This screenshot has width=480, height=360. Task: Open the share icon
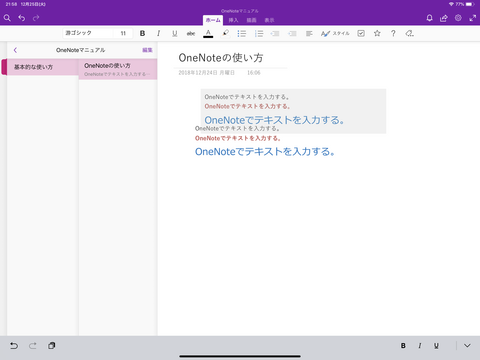pos(444,18)
